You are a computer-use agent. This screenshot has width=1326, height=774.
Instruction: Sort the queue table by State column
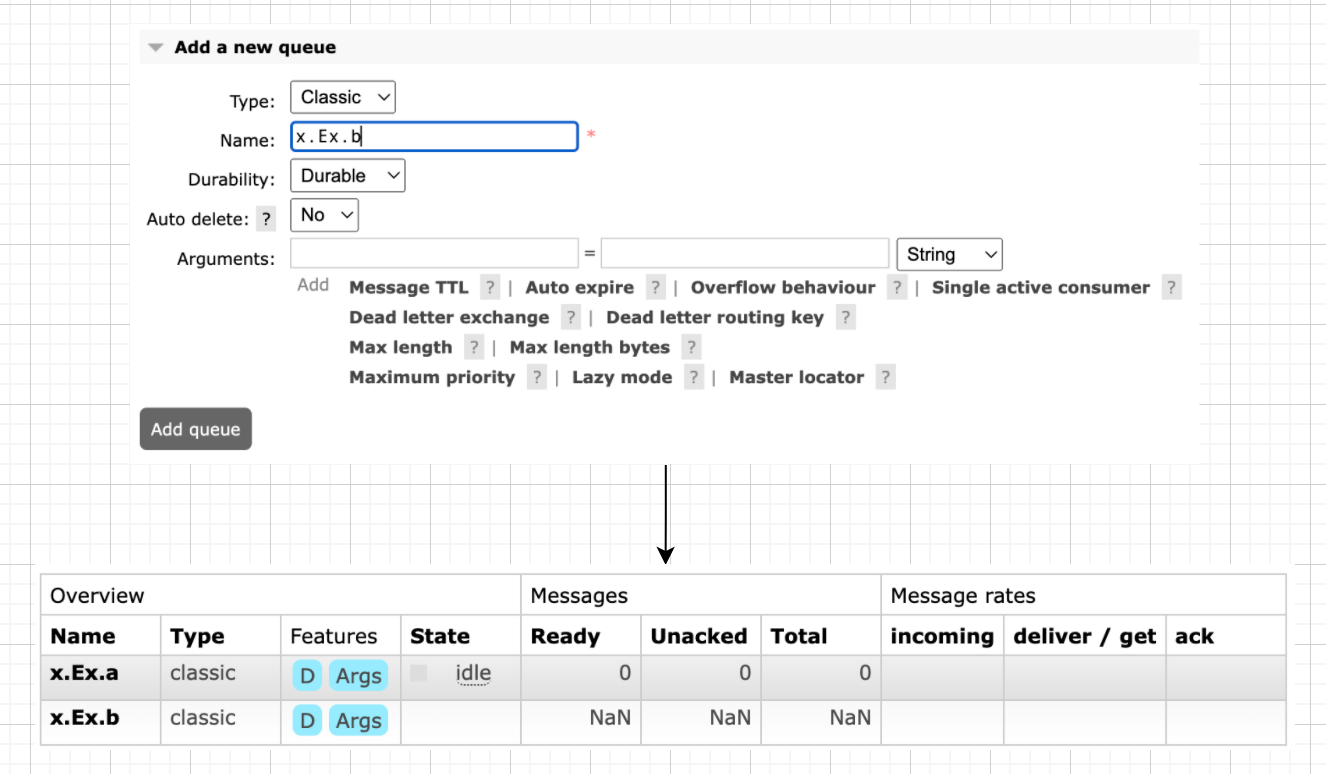(x=440, y=636)
